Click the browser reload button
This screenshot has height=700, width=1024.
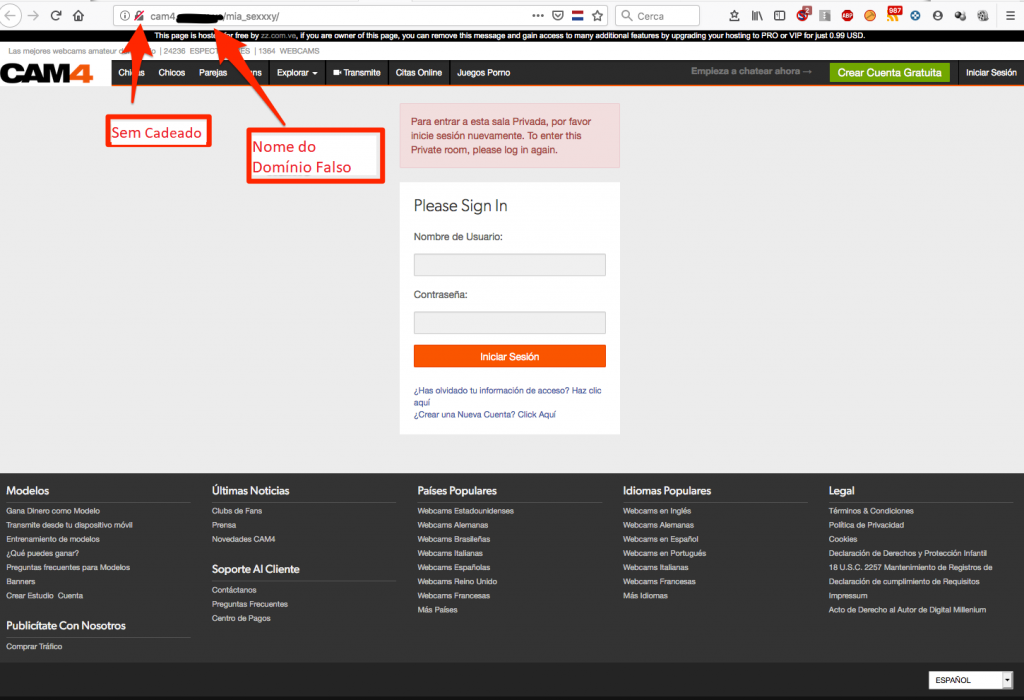pyautogui.click(x=55, y=16)
